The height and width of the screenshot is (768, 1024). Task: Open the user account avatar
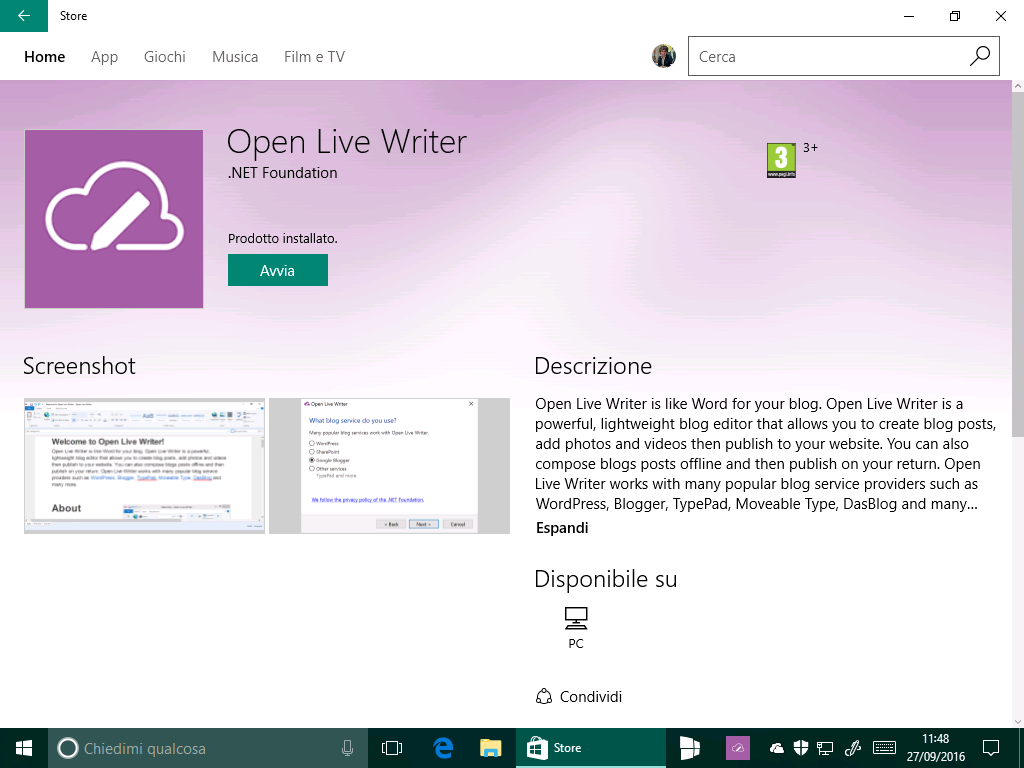pos(664,56)
